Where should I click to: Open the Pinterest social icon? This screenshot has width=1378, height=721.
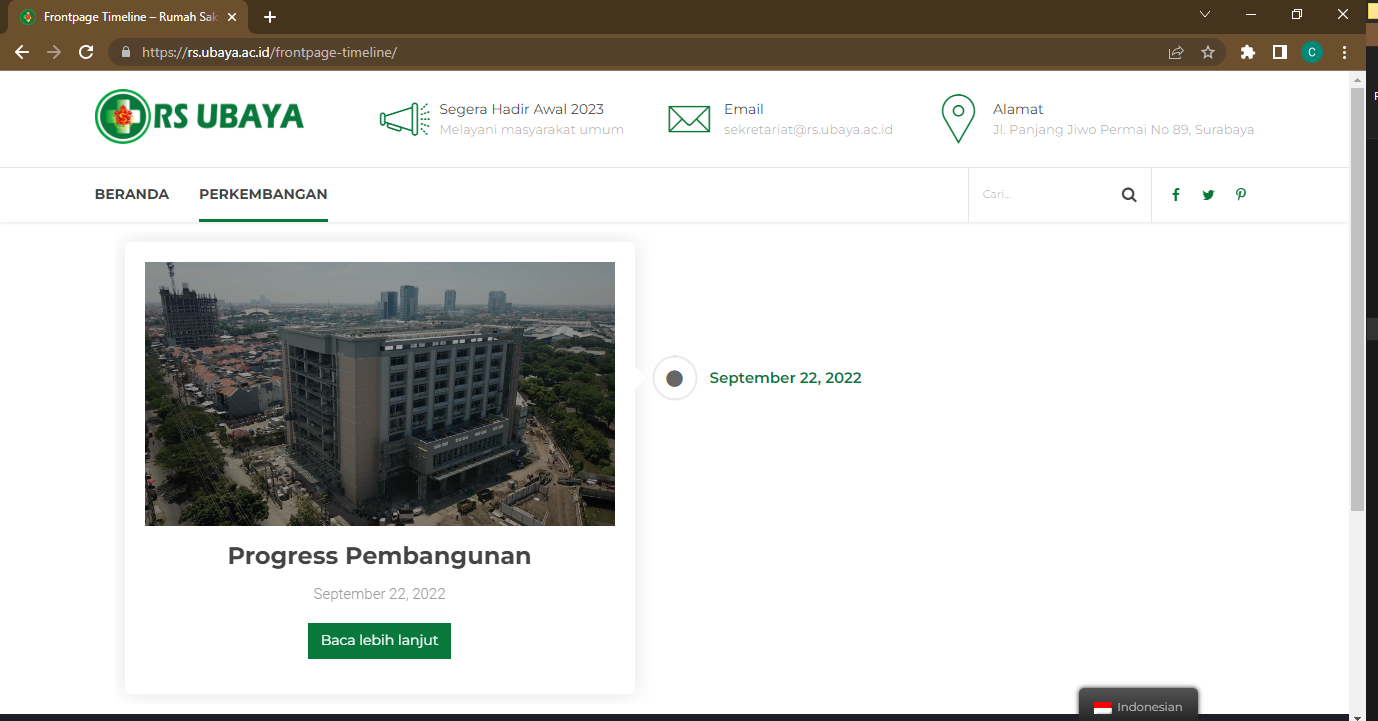(x=1241, y=195)
